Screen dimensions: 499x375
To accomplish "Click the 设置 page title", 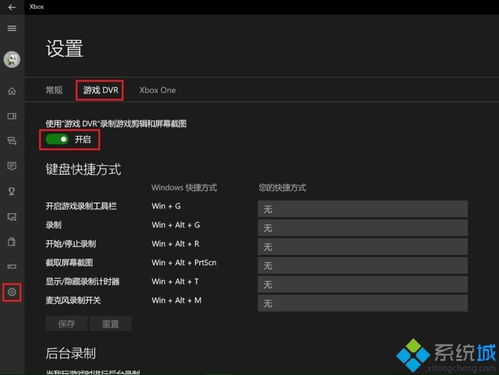I will (64, 49).
